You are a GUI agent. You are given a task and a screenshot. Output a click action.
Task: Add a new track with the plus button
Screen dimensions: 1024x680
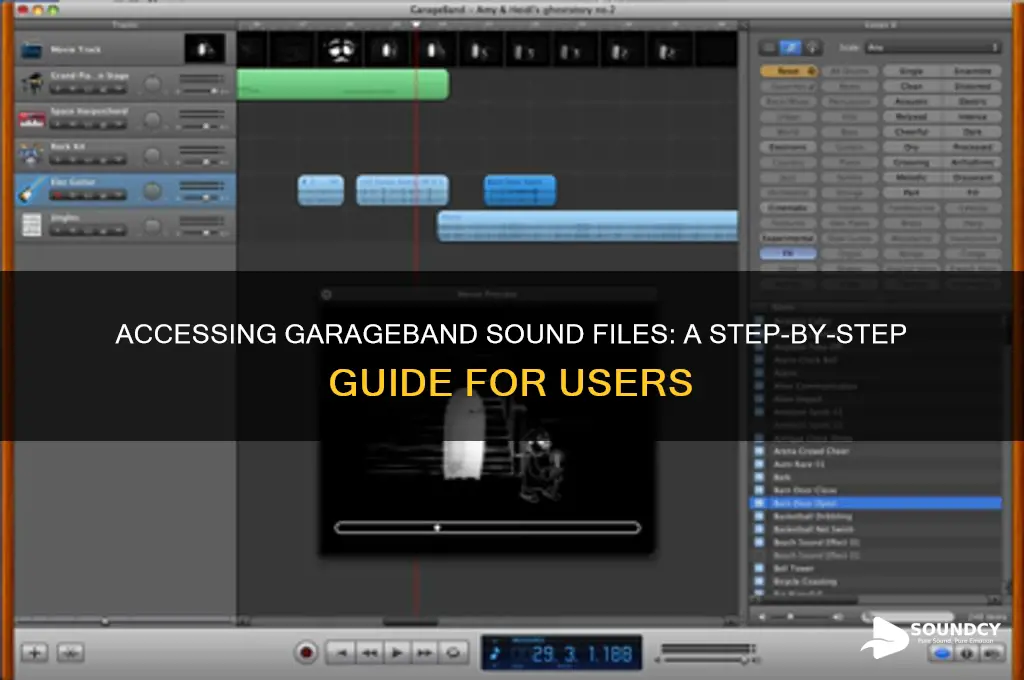[x=35, y=652]
